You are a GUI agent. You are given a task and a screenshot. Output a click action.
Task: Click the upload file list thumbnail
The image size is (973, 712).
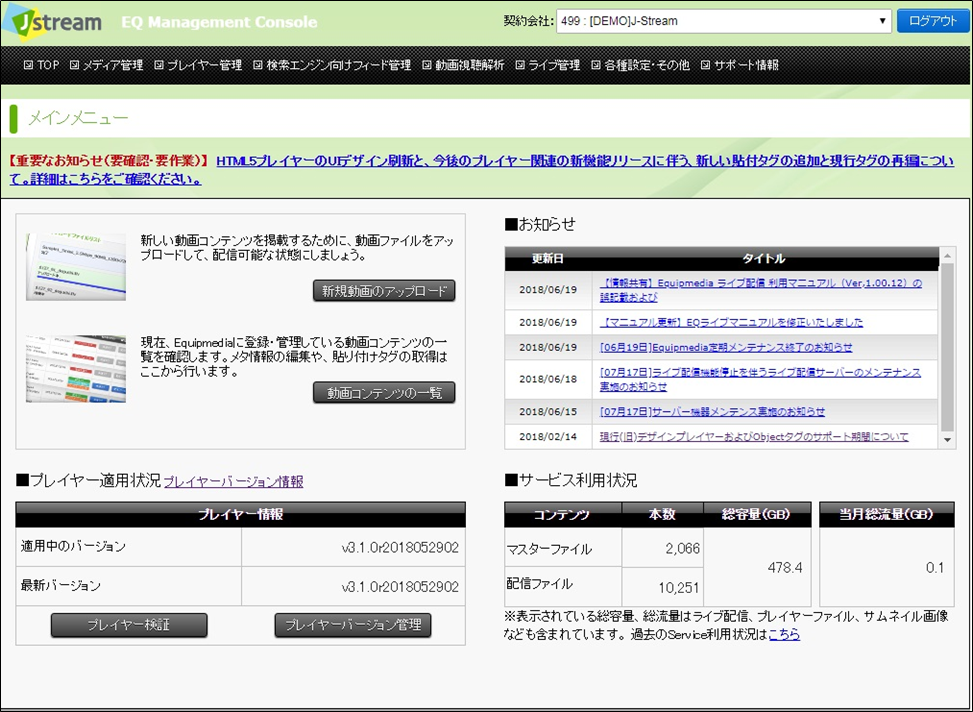[76, 267]
